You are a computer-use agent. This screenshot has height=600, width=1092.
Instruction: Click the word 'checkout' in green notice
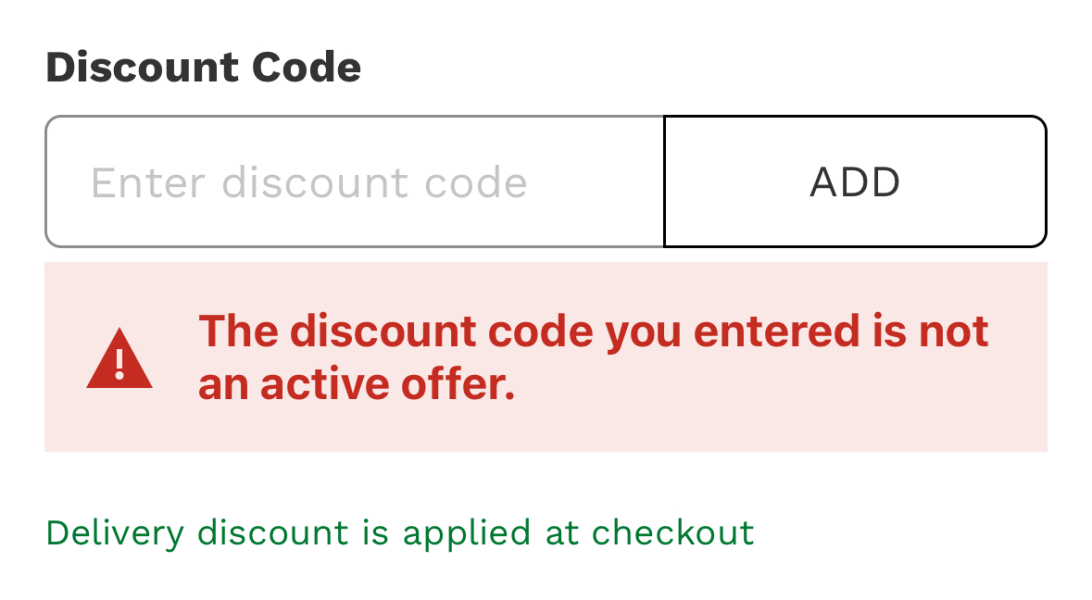click(673, 533)
